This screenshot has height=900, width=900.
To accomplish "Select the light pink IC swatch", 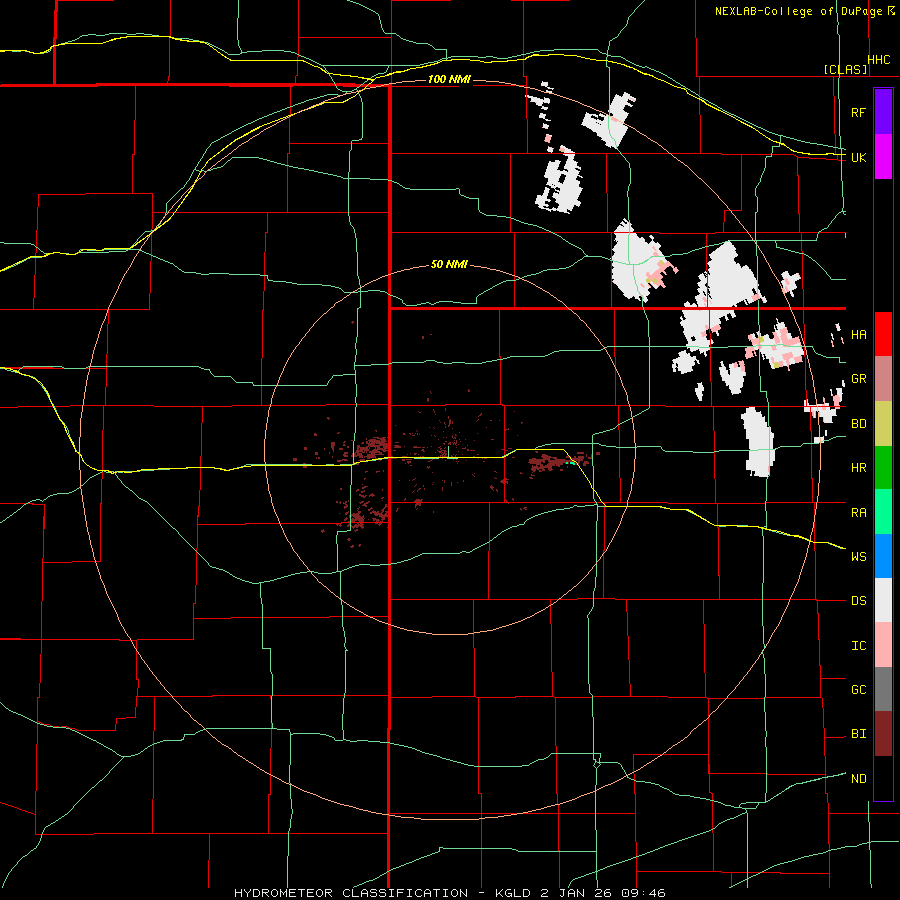I will [883, 645].
